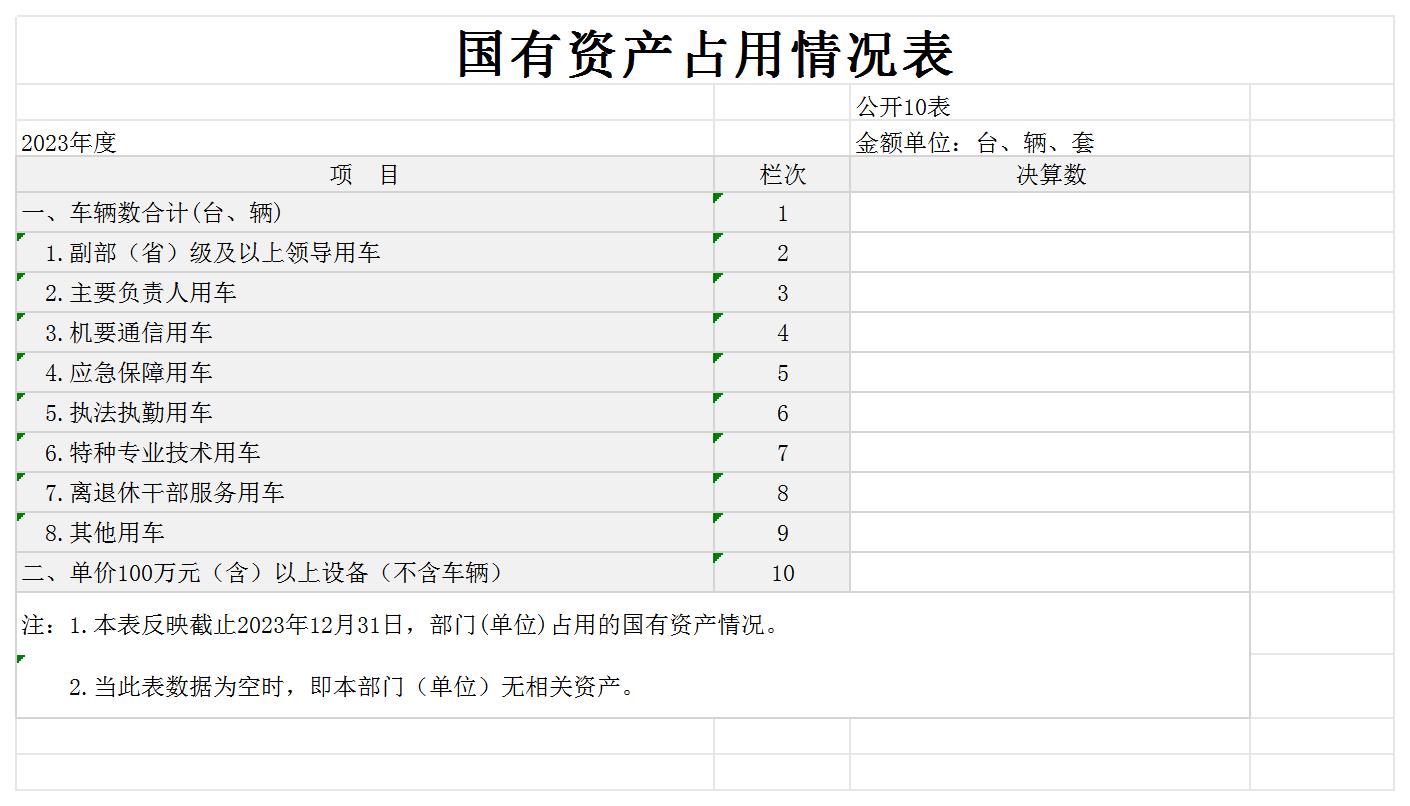Select the 主要负责人用车 row label
This screenshot has width=1410, height=806.
[365, 293]
